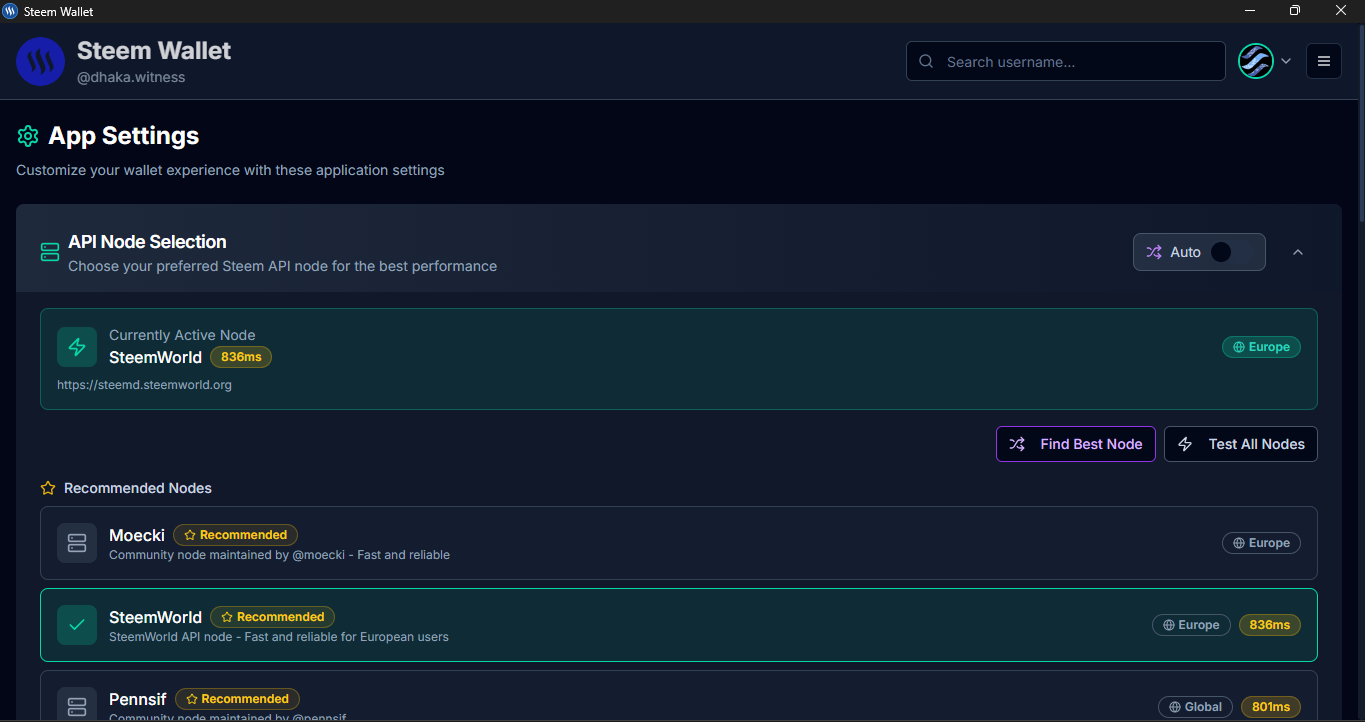Image resolution: width=1365 pixels, height=722 pixels.
Task: Select the Pennsif node name
Action: [x=138, y=699]
